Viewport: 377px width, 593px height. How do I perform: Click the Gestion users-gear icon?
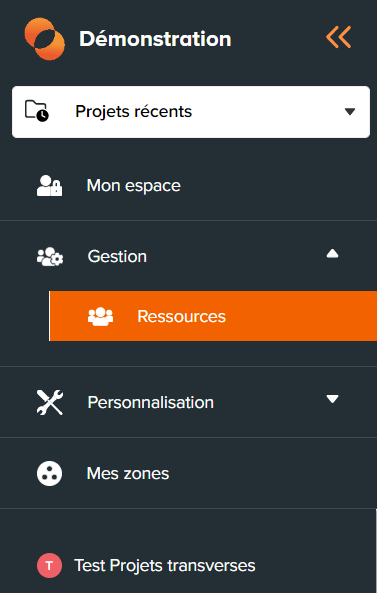[x=50, y=256]
